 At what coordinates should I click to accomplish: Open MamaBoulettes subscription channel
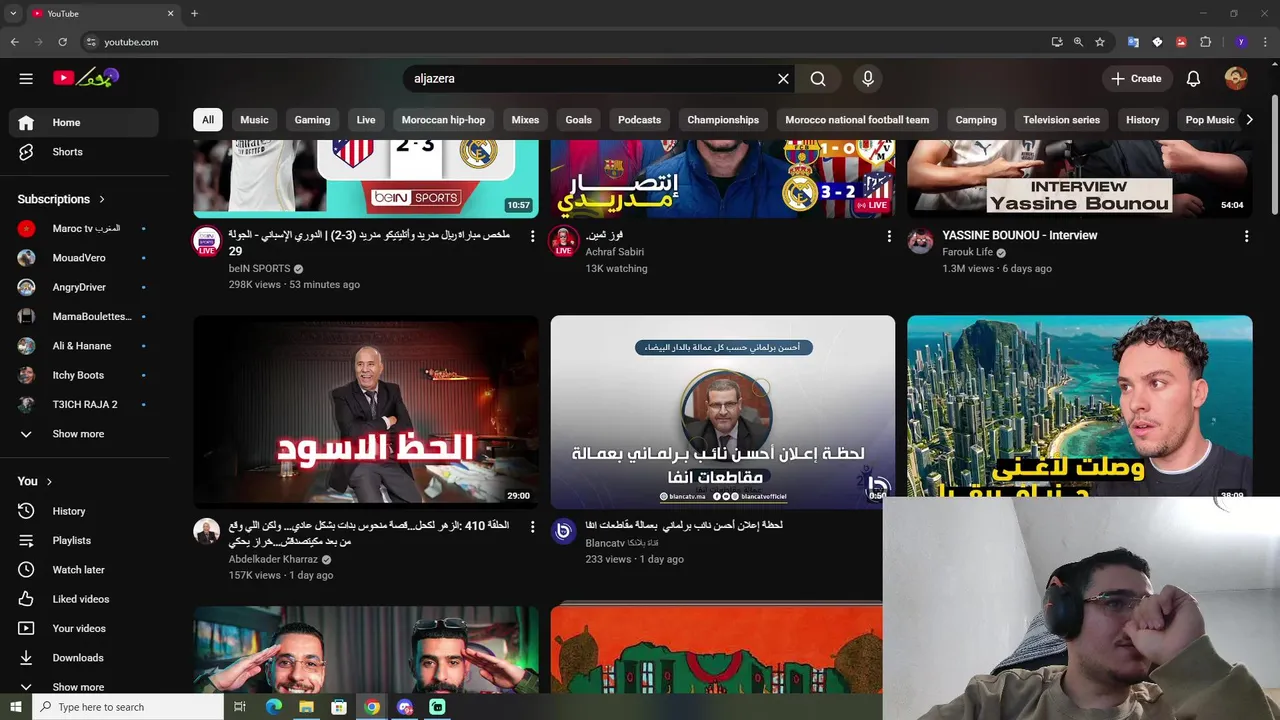[84, 317]
